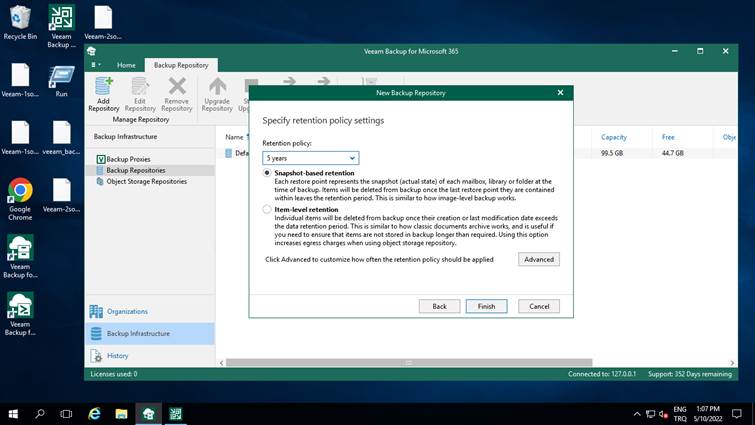
Task: Open the Veeam Backup fo... cloud shortcut
Action: click(20, 257)
